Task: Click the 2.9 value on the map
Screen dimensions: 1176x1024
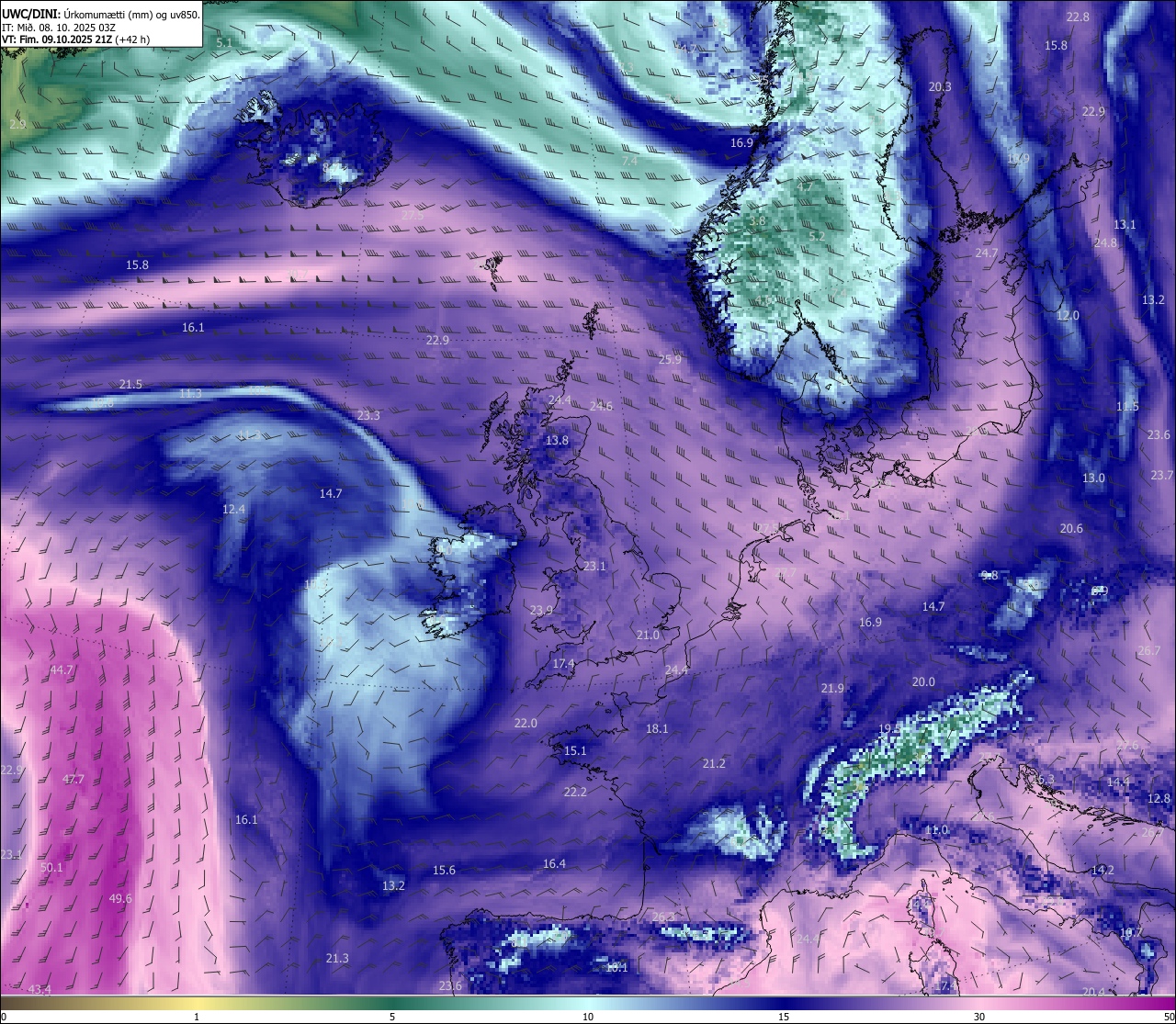Action: pyautogui.click(x=18, y=124)
